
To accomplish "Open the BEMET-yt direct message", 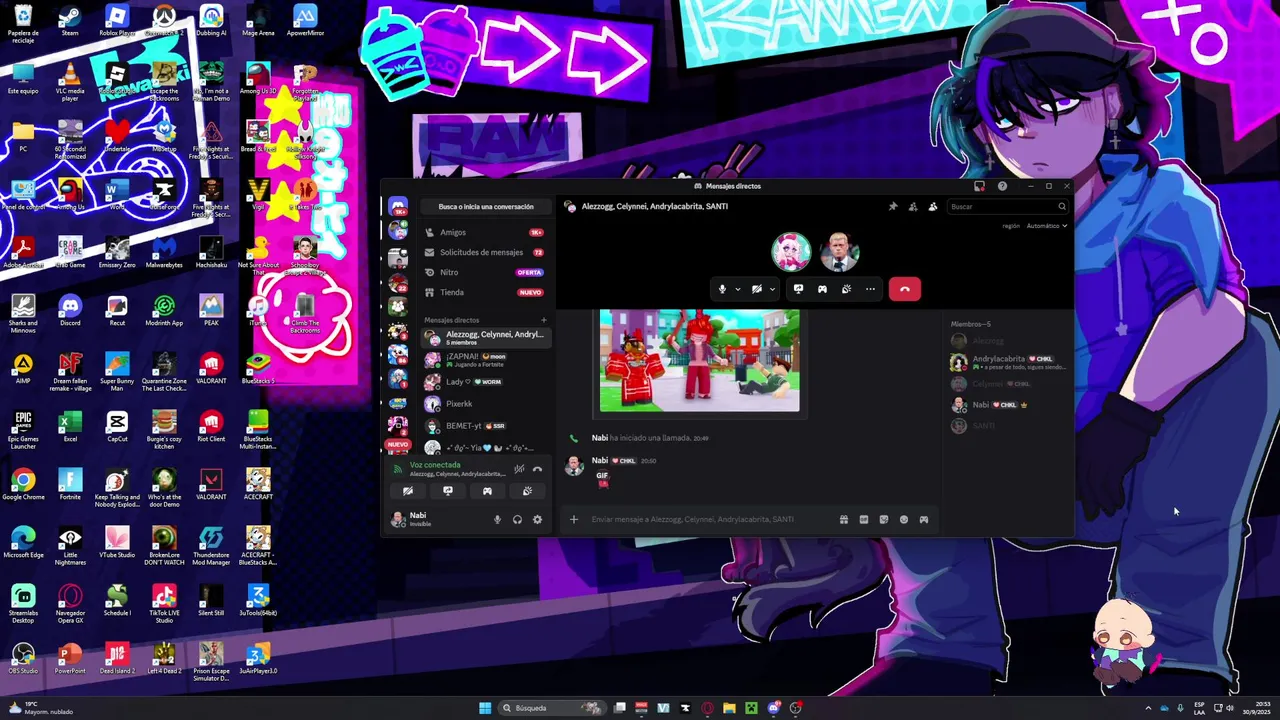I will (x=485, y=426).
